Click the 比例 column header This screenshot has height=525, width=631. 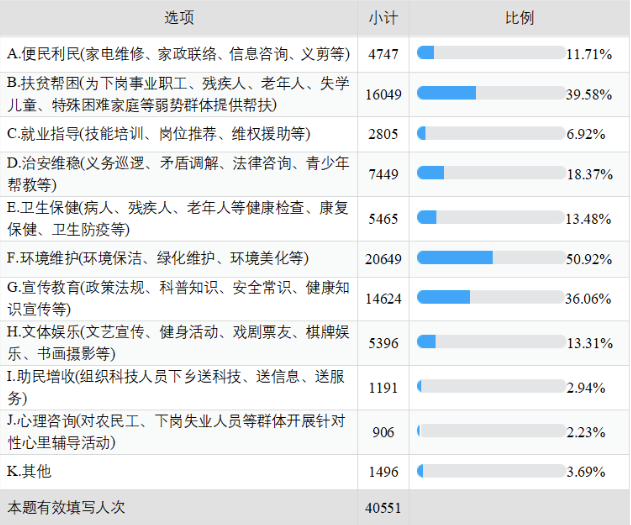tap(519, 18)
